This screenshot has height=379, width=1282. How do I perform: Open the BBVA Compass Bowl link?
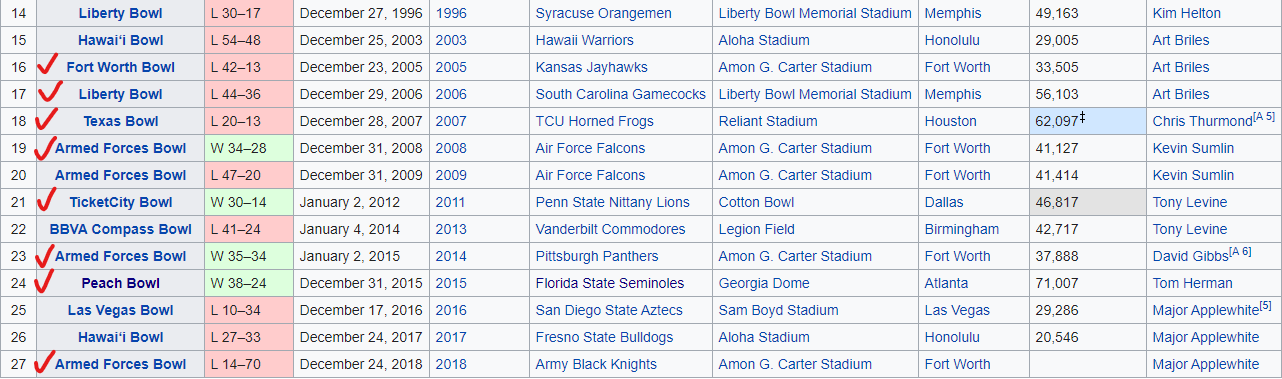click(x=120, y=229)
